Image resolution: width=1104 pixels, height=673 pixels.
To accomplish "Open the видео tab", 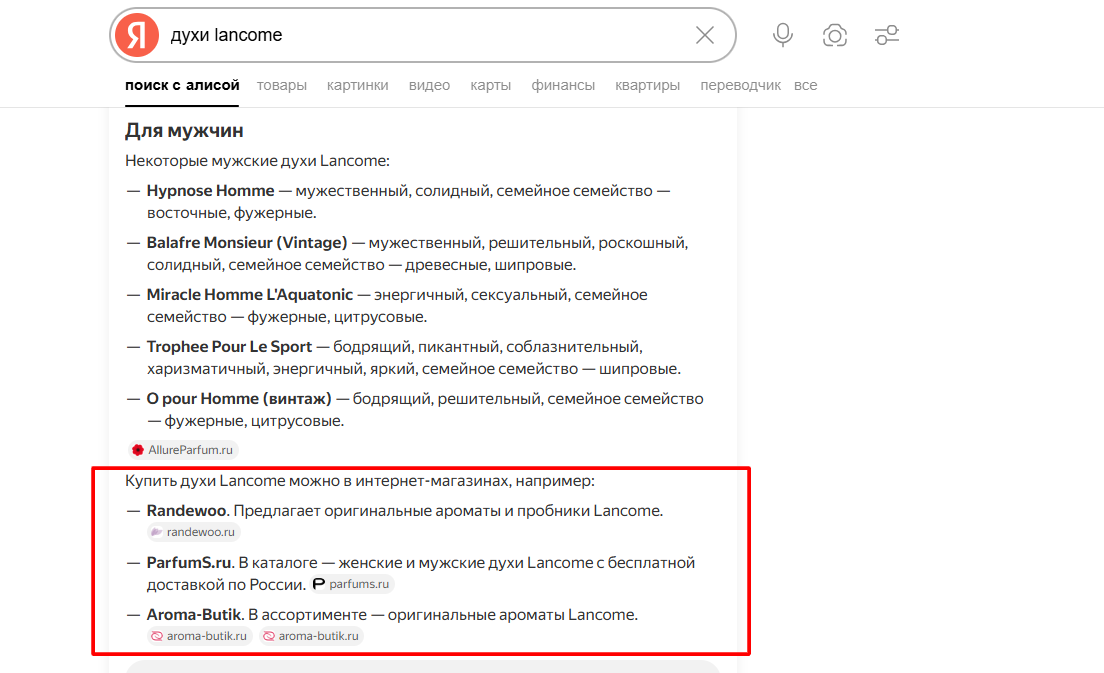I will pos(429,85).
